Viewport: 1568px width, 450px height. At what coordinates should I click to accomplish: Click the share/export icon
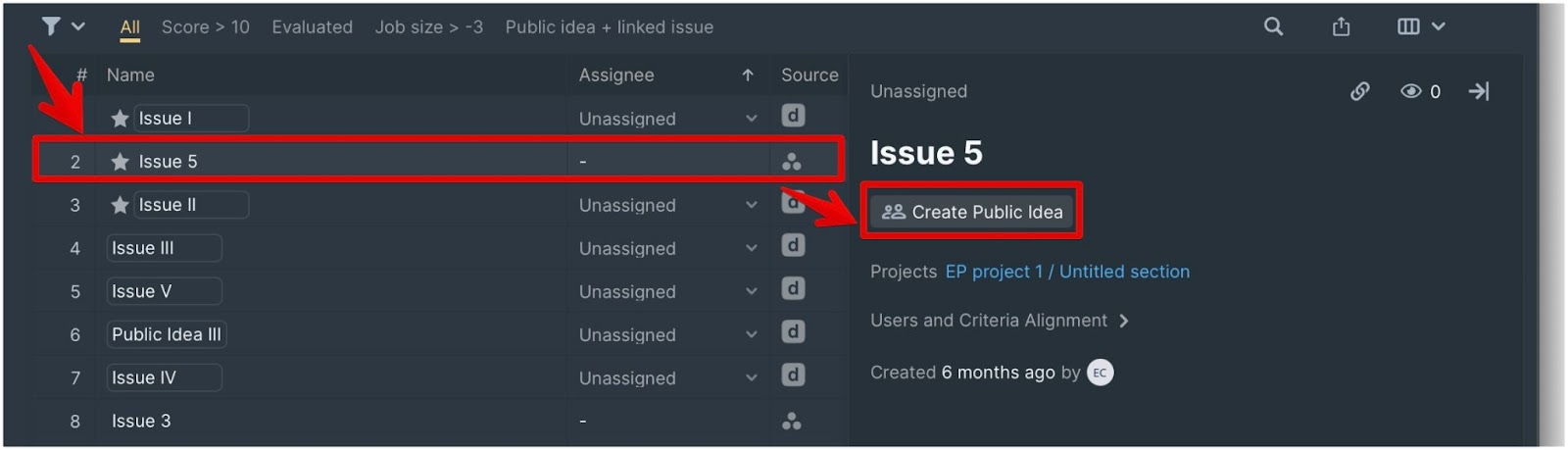point(1341,26)
